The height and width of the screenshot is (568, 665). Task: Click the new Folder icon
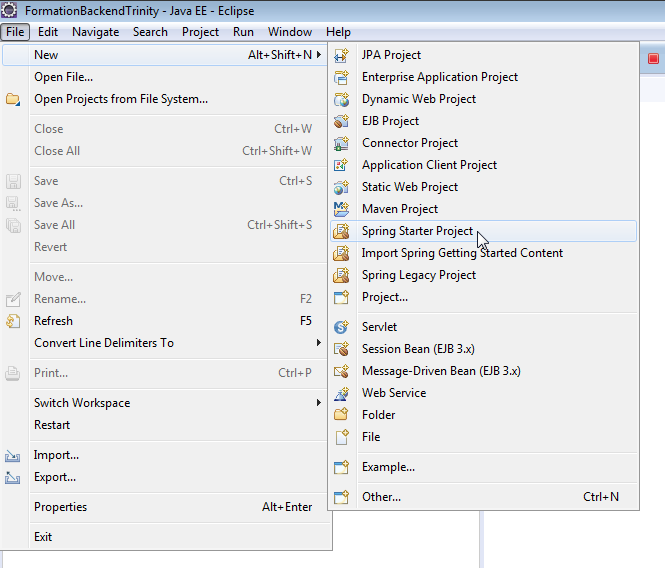pyautogui.click(x=341, y=414)
